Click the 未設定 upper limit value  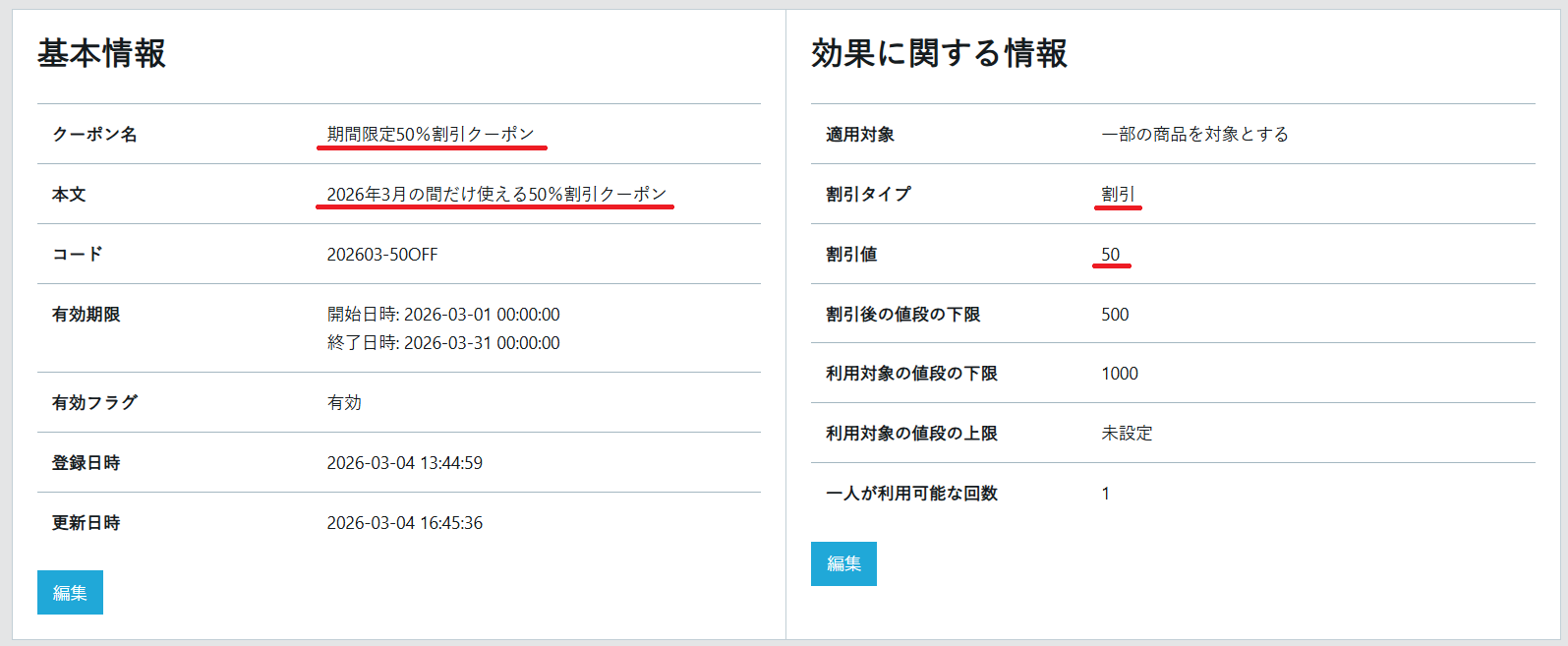click(x=1127, y=433)
